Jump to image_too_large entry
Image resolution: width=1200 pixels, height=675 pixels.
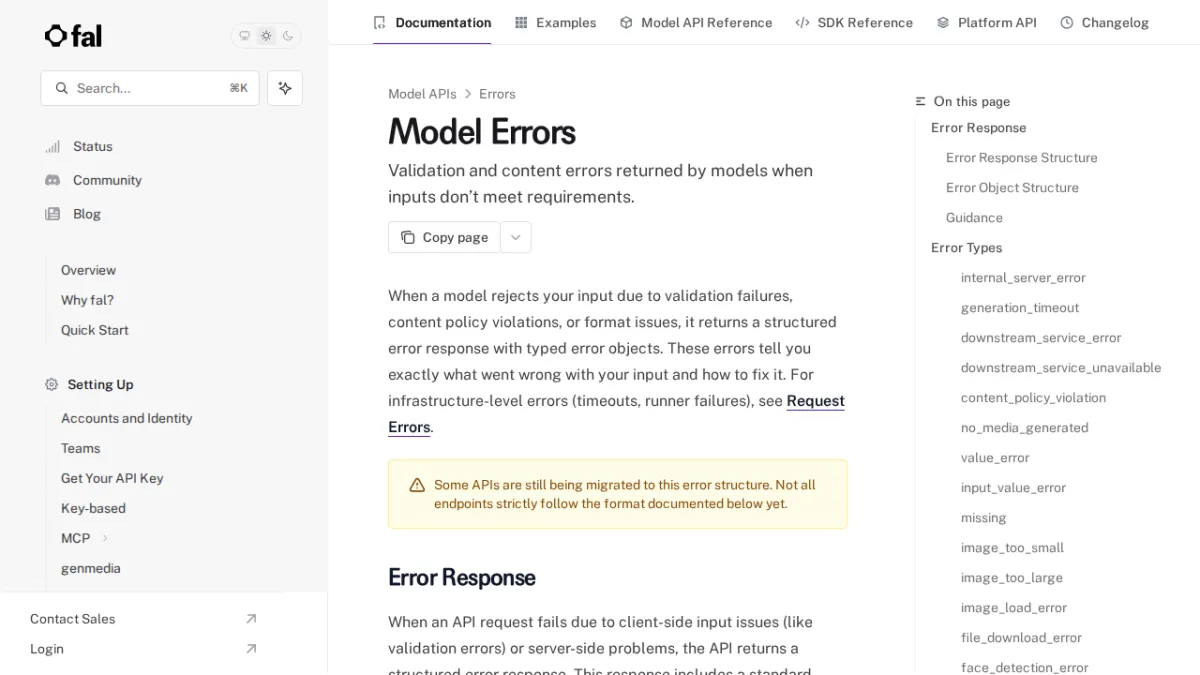(x=1011, y=578)
